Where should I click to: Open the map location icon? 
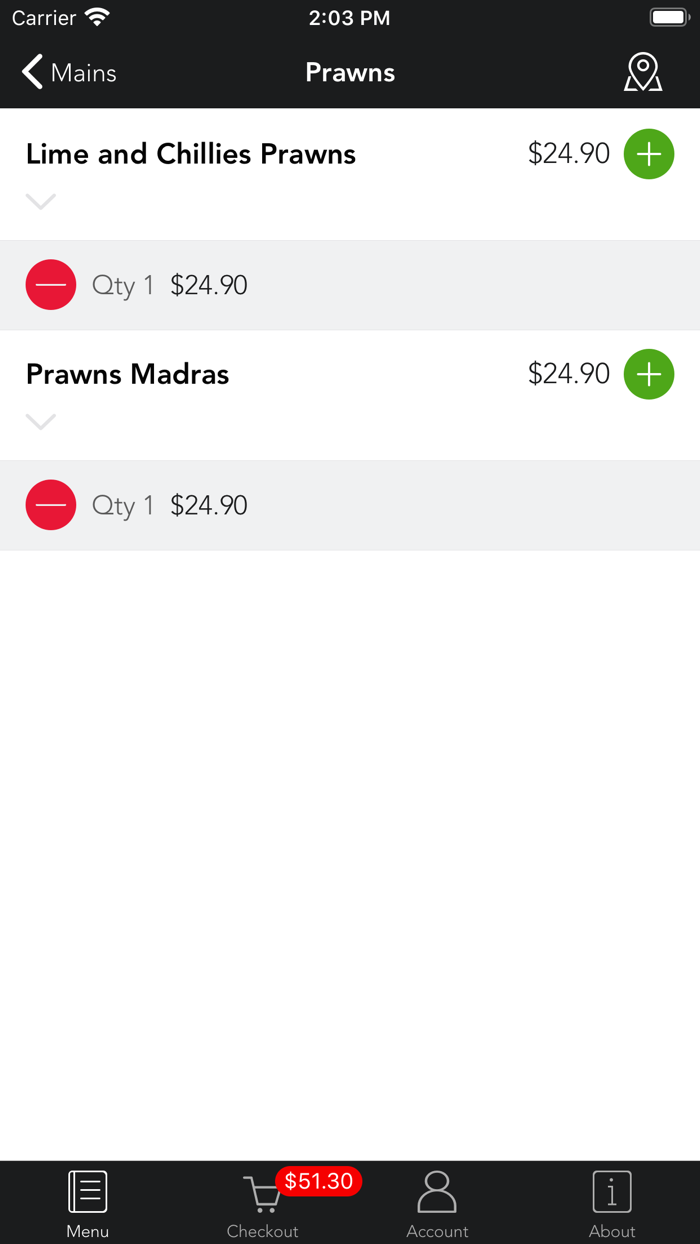(643, 73)
